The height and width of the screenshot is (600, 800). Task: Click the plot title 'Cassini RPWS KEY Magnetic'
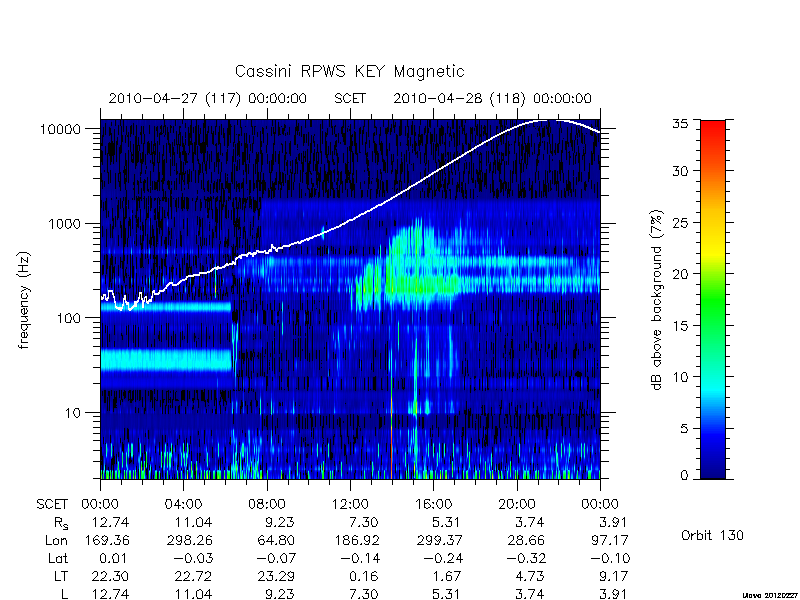coord(349,71)
